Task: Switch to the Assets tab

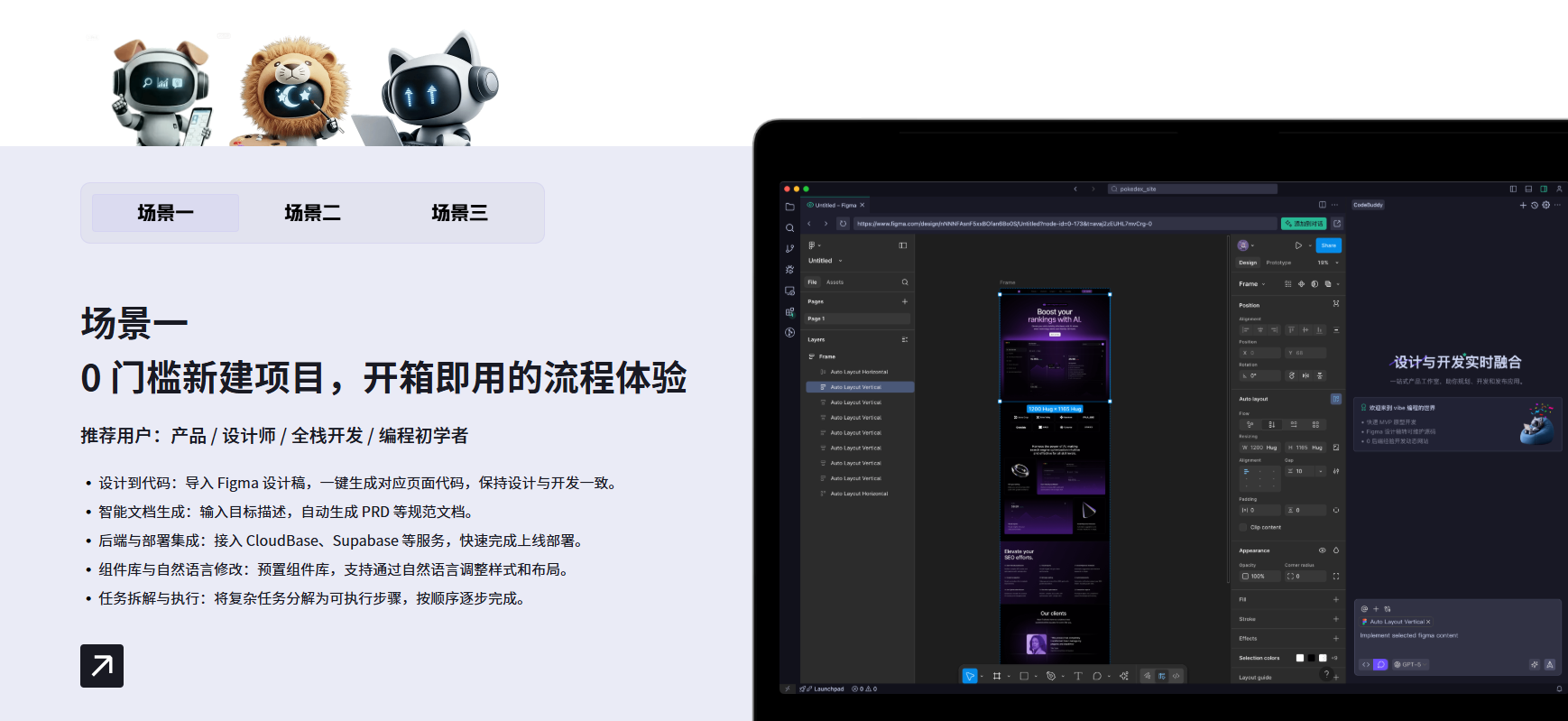Action: [x=835, y=282]
